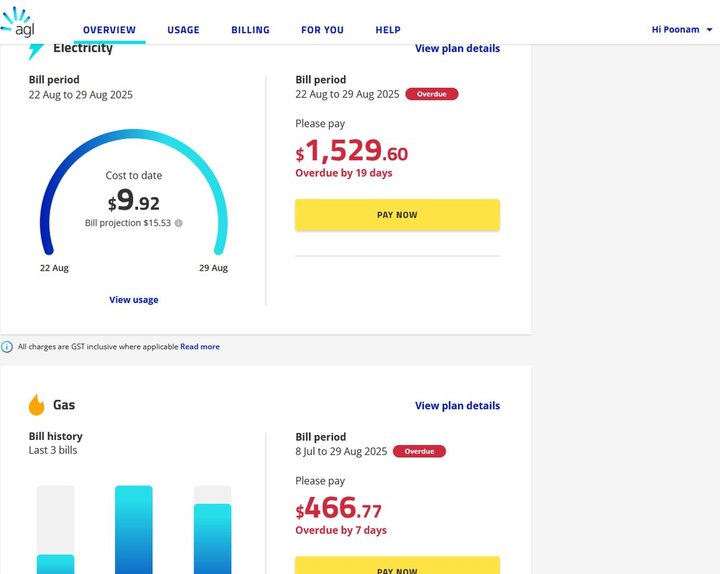Open the View usage link
The height and width of the screenshot is (574, 720).
134,300
